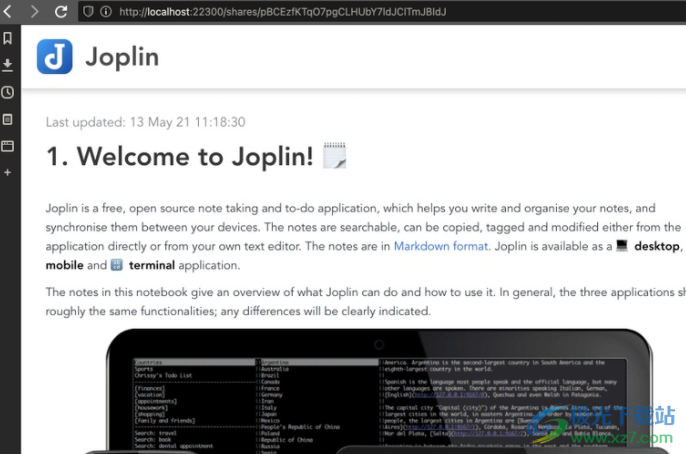This screenshot has height=454, width=686.
Task: Open the bookmarks sidebar panel icon
Action: coord(7,38)
